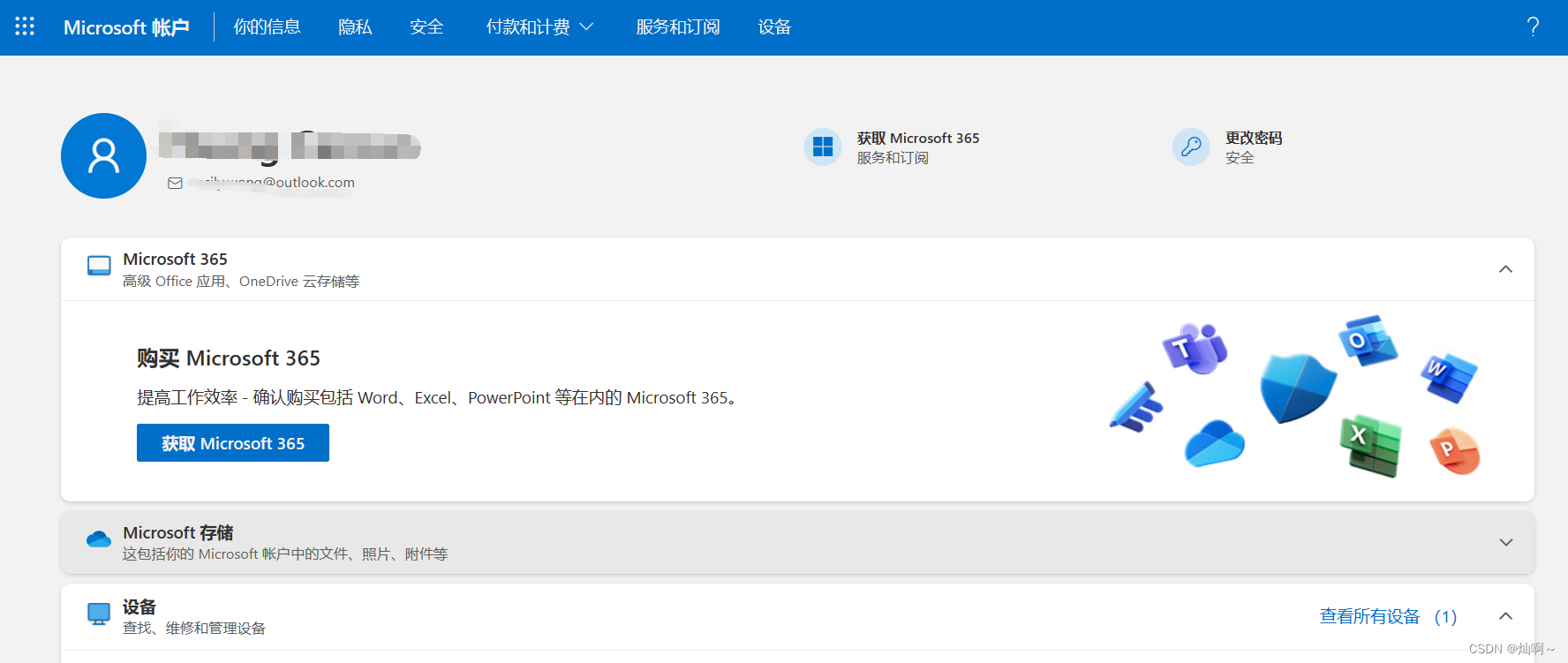Click the Microsoft 帐户 home title

point(126,27)
